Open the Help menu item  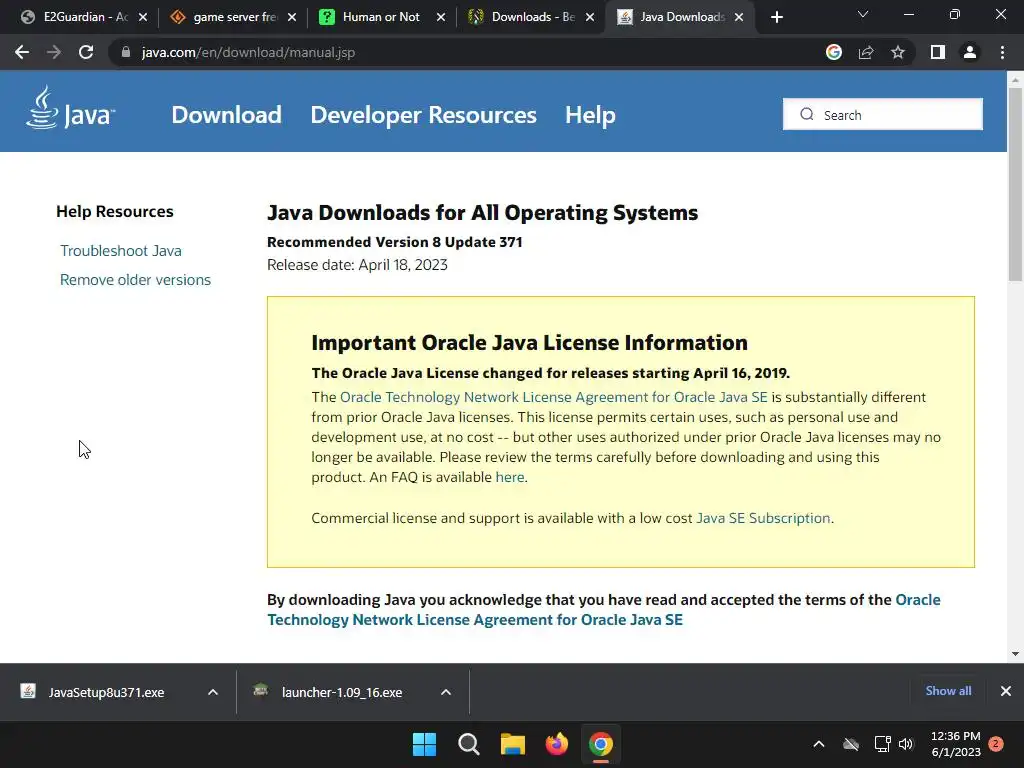click(590, 115)
